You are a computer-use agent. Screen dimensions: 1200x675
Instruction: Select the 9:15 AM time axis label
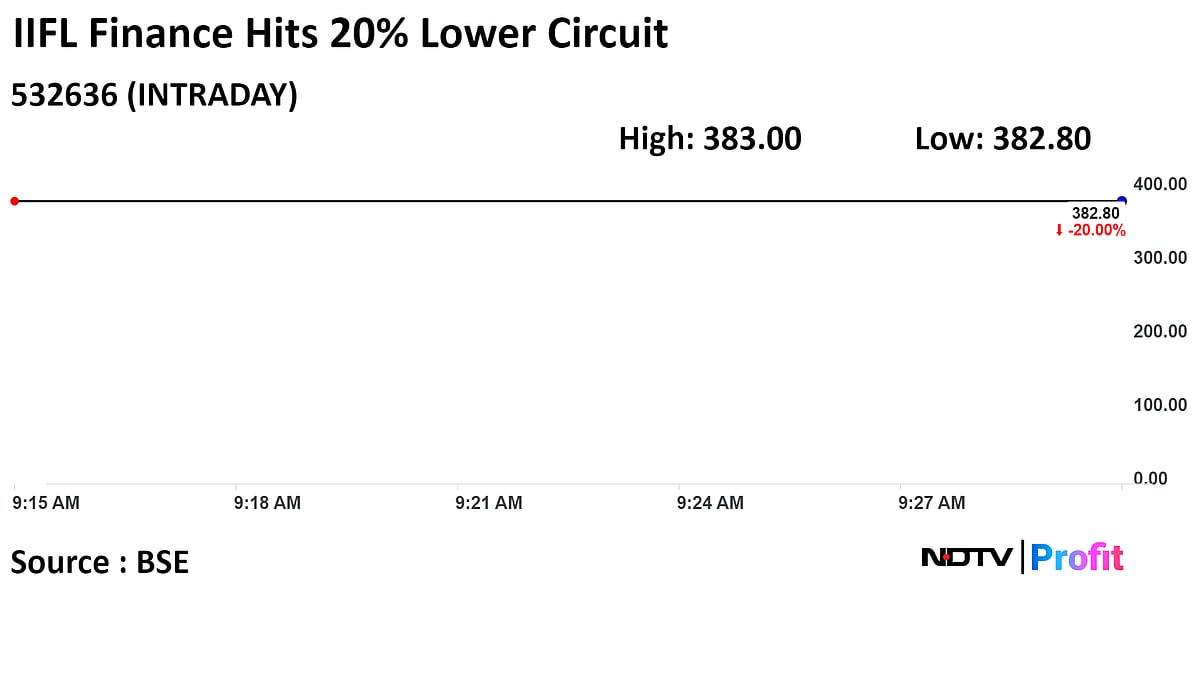pos(47,503)
